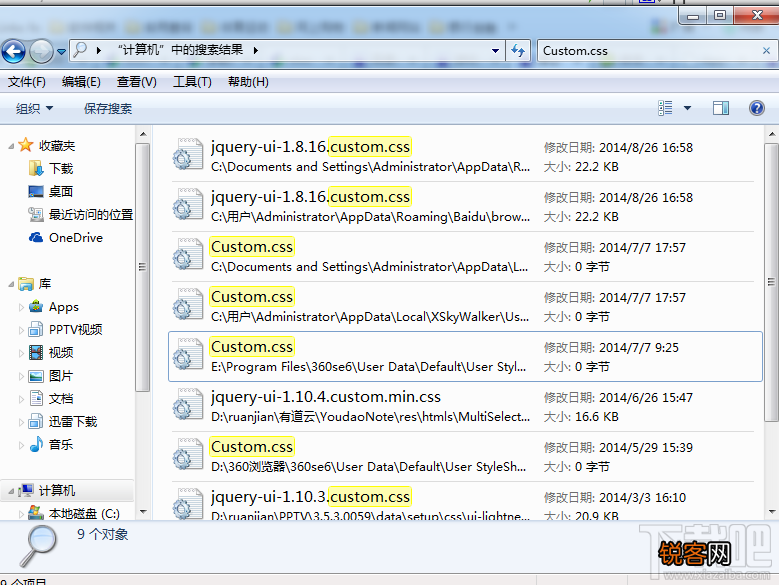This screenshot has width=779, height=585.
Task: Open view options dropdown arrow
Action: click(x=688, y=108)
